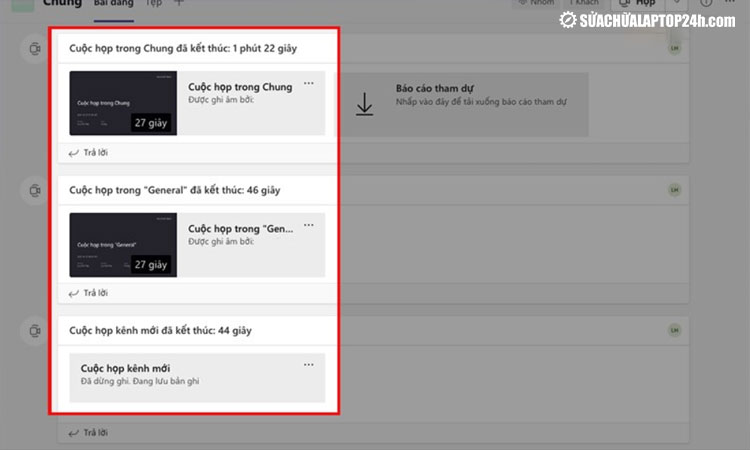Click meeting camera icon beside first post
750x450 pixels.
[x=36, y=48]
